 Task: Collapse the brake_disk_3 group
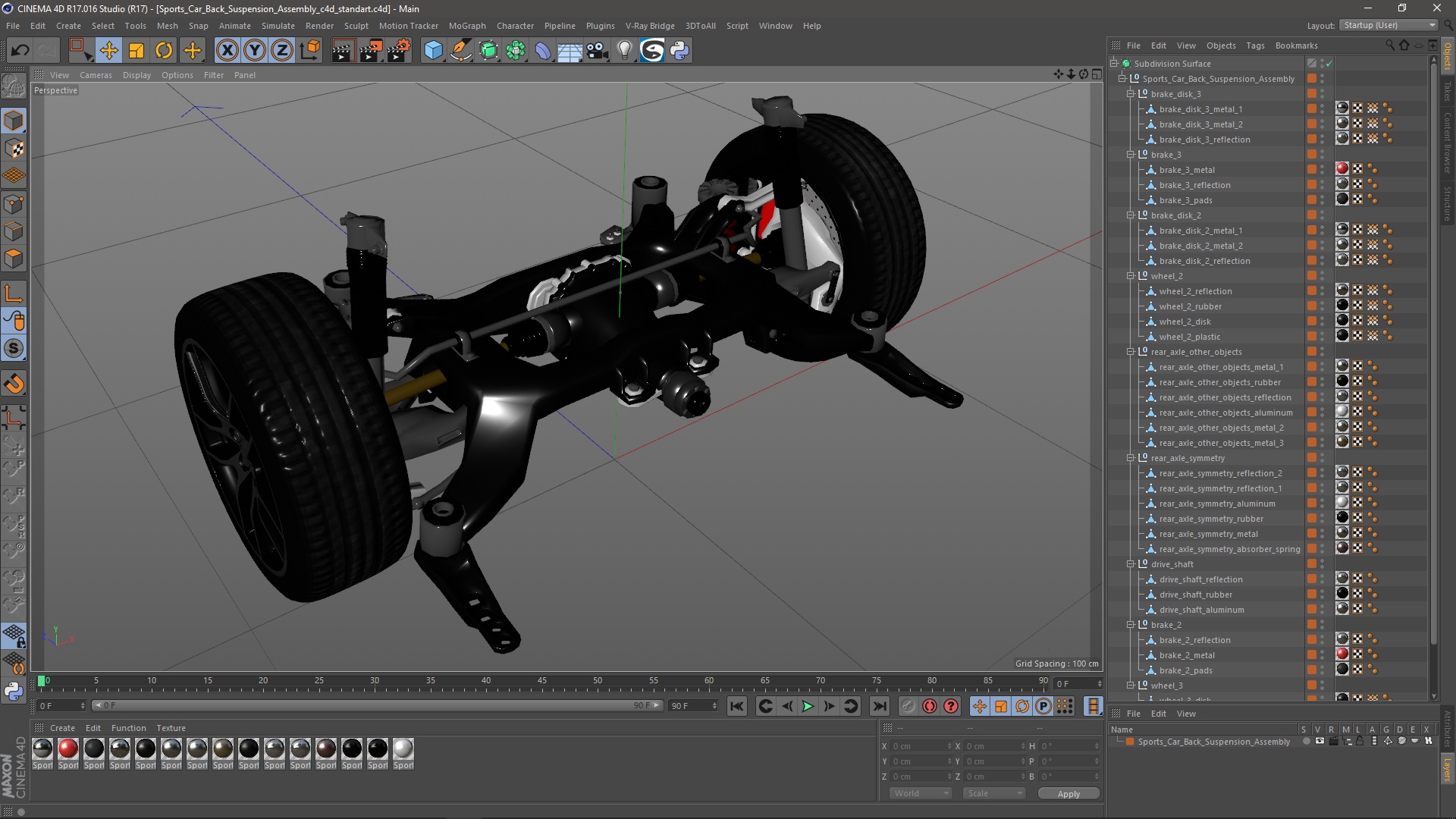coord(1131,94)
